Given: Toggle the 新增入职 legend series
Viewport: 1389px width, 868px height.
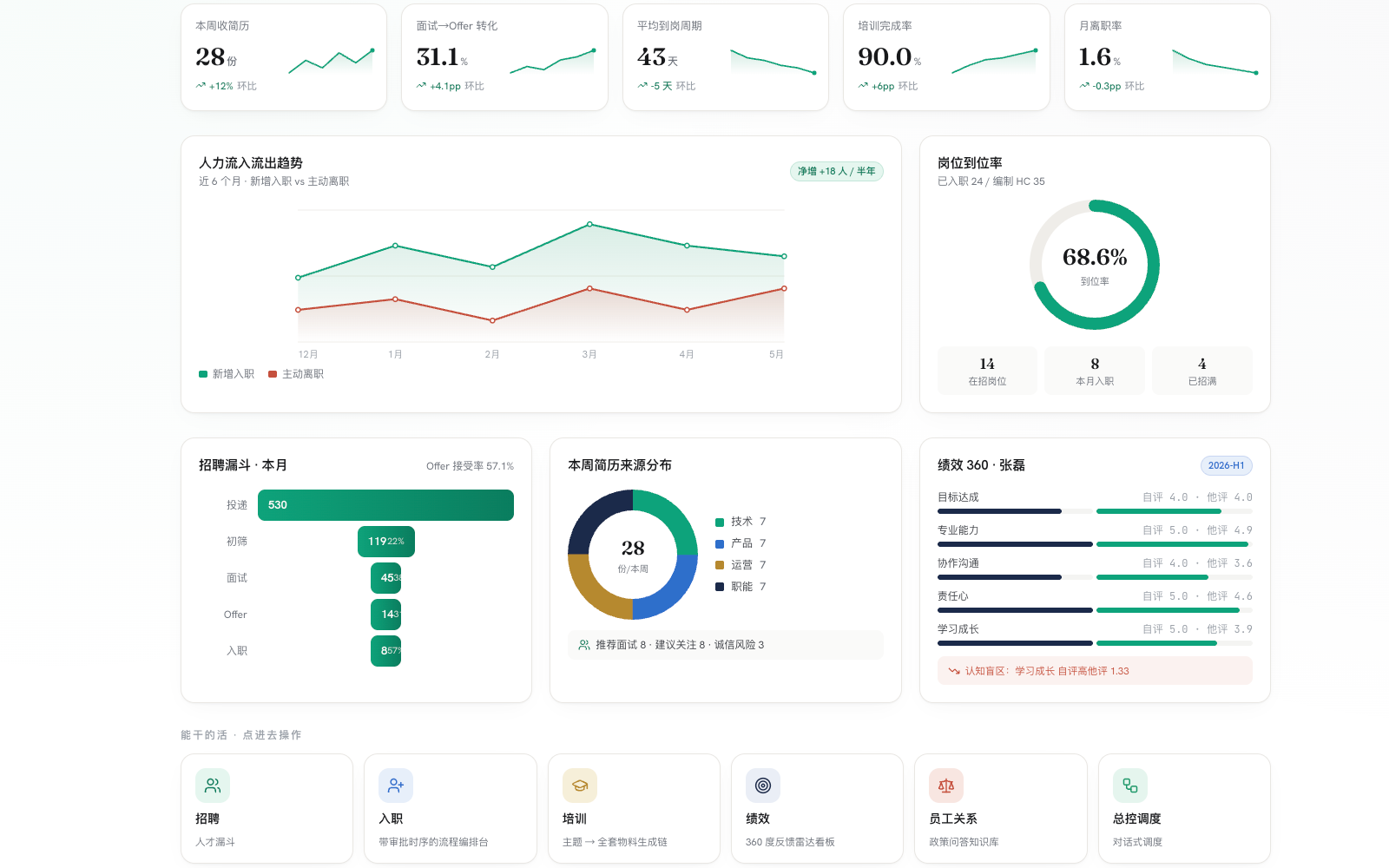Looking at the screenshot, I should coord(227,374).
